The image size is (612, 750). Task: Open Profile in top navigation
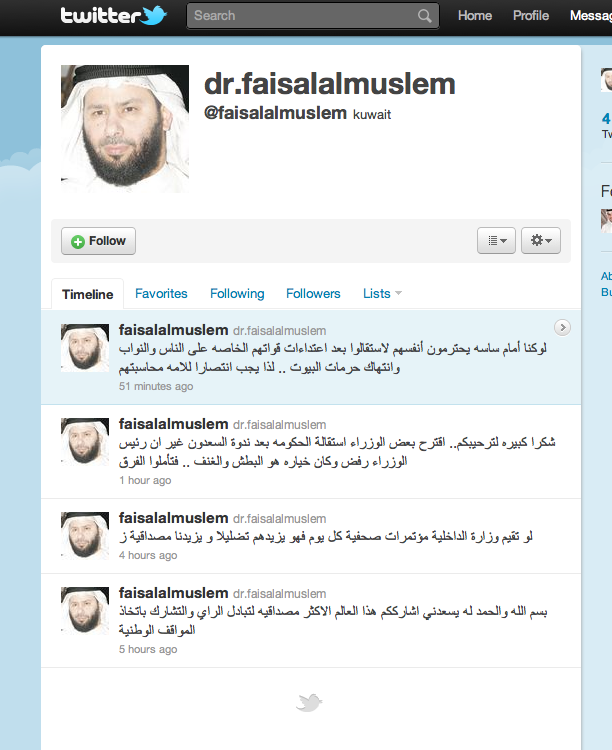click(x=531, y=15)
